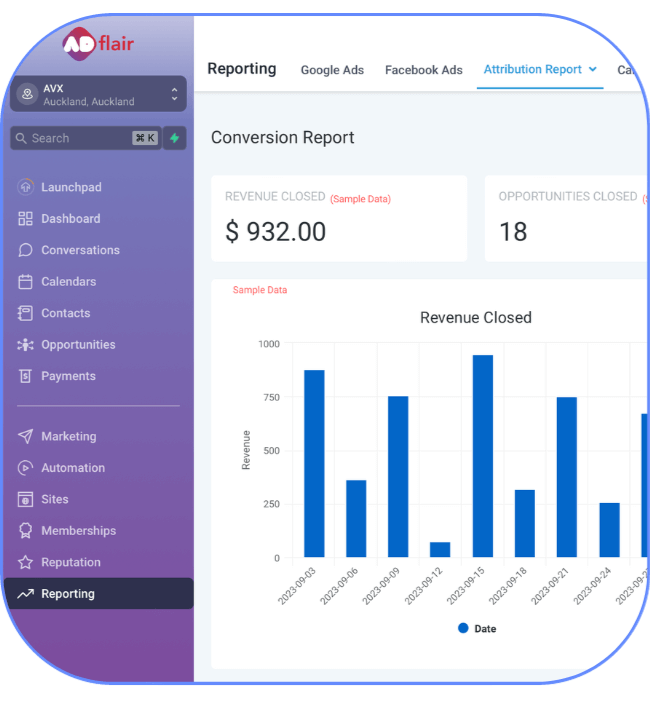Open Reputation in sidebar

71,563
